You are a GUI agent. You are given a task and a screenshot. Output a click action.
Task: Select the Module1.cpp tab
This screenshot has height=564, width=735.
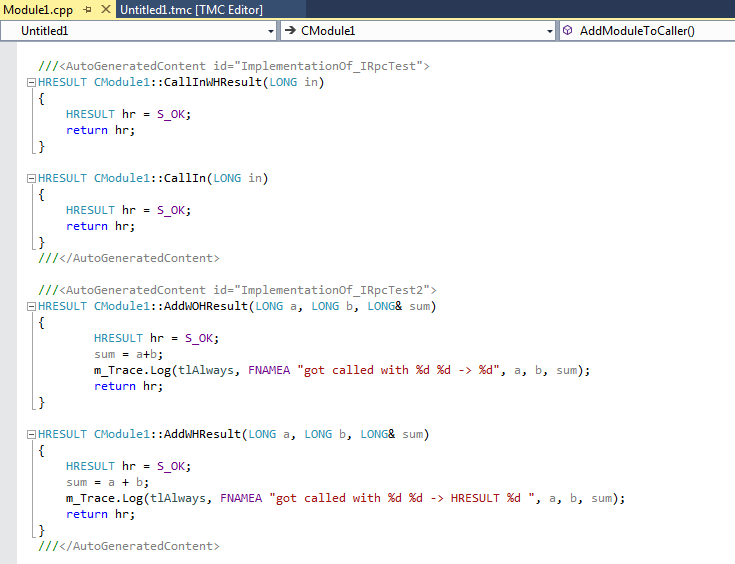(x=38, y=9)
